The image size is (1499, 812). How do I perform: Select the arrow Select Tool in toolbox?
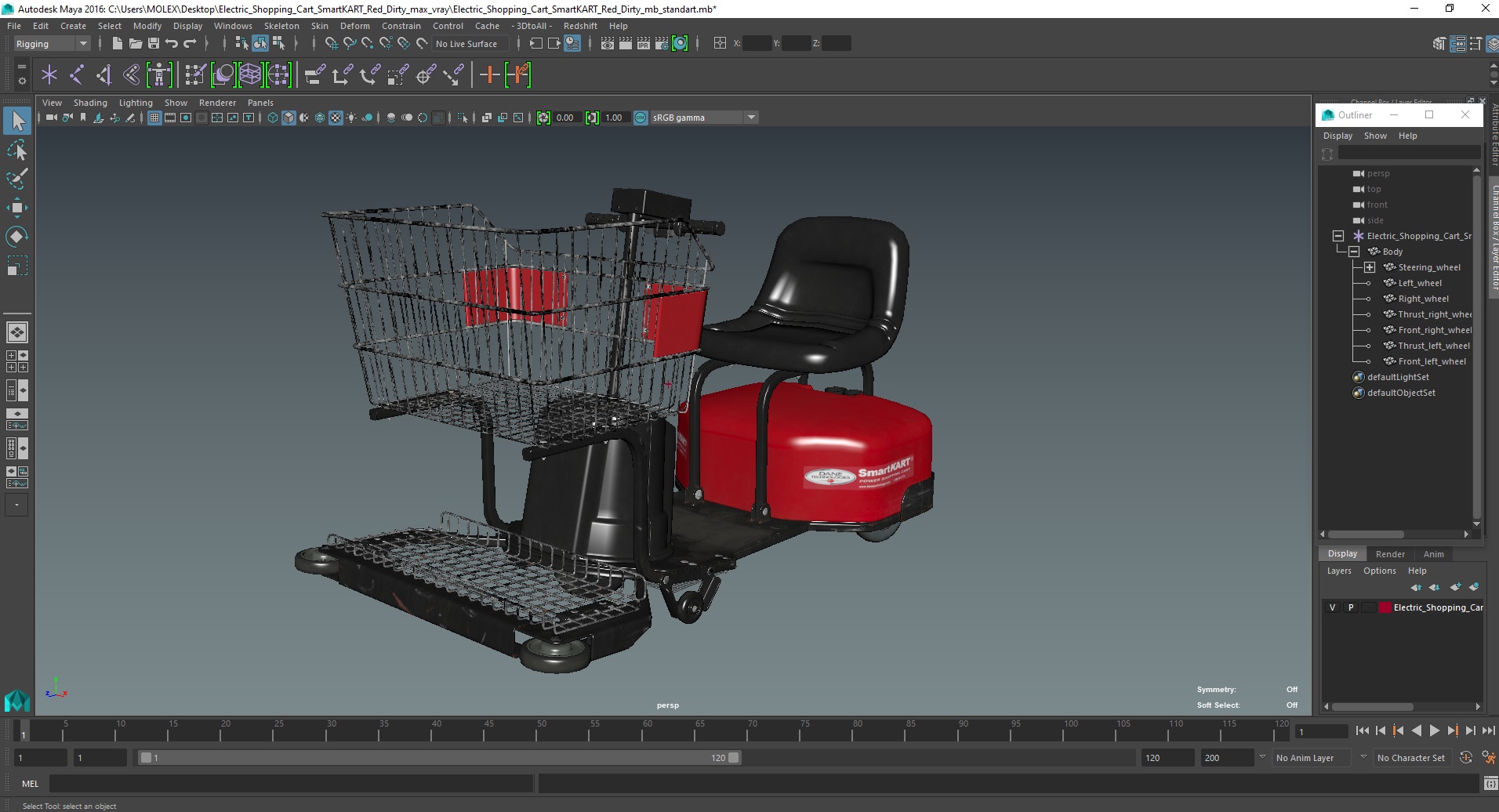tap(17, 121)
